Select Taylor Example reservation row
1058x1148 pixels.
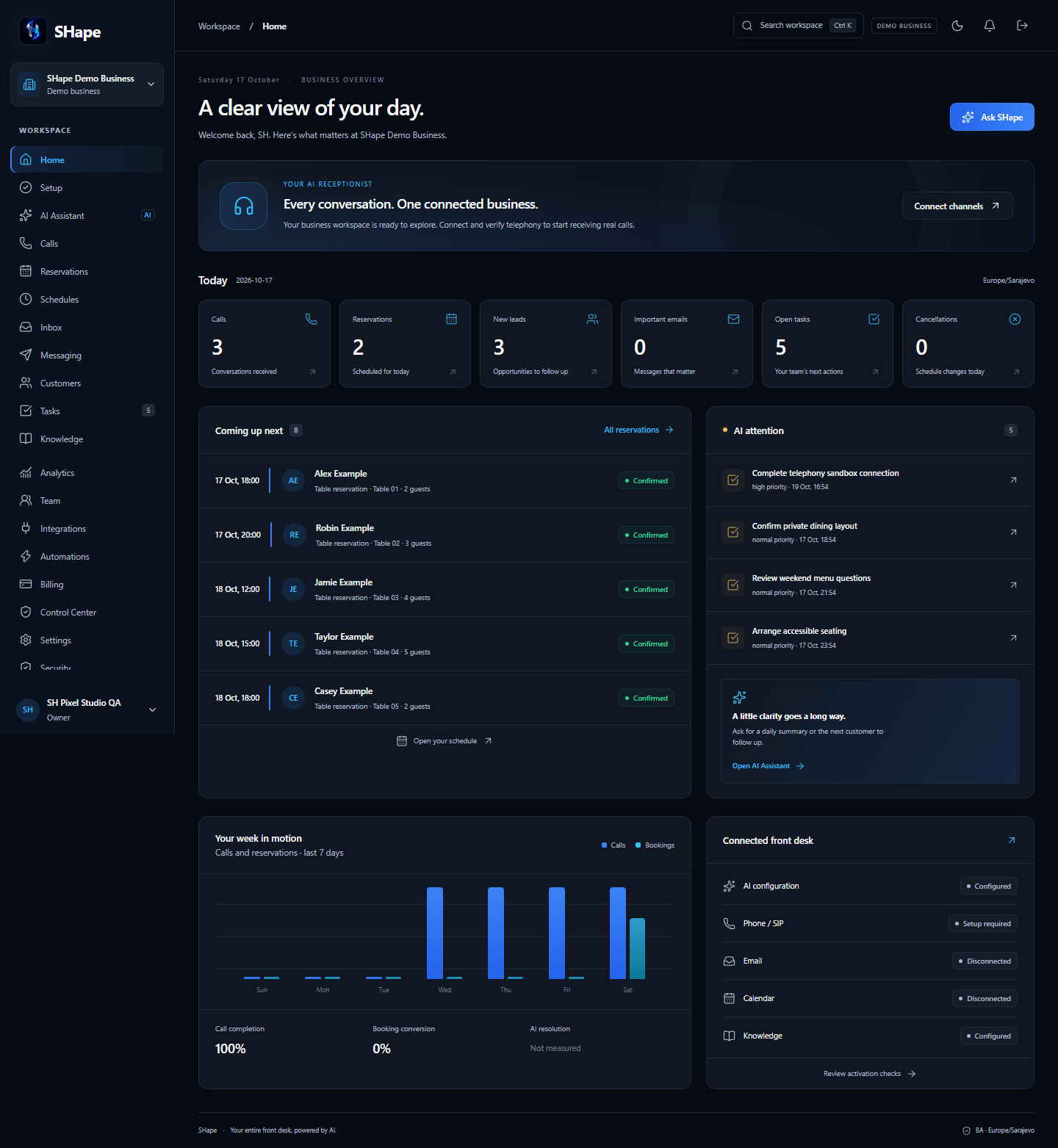[445, 644]
